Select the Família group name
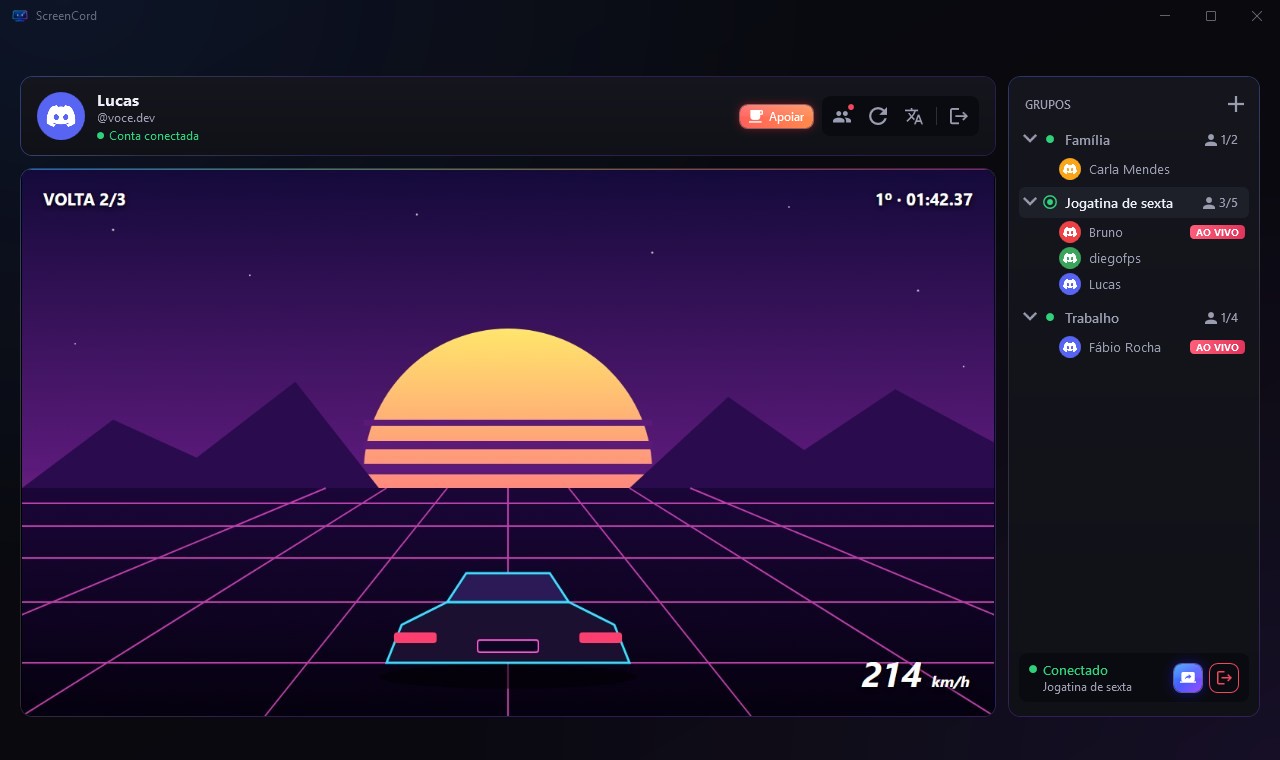The image size is (1280, 760). (x=1087, y=140)
